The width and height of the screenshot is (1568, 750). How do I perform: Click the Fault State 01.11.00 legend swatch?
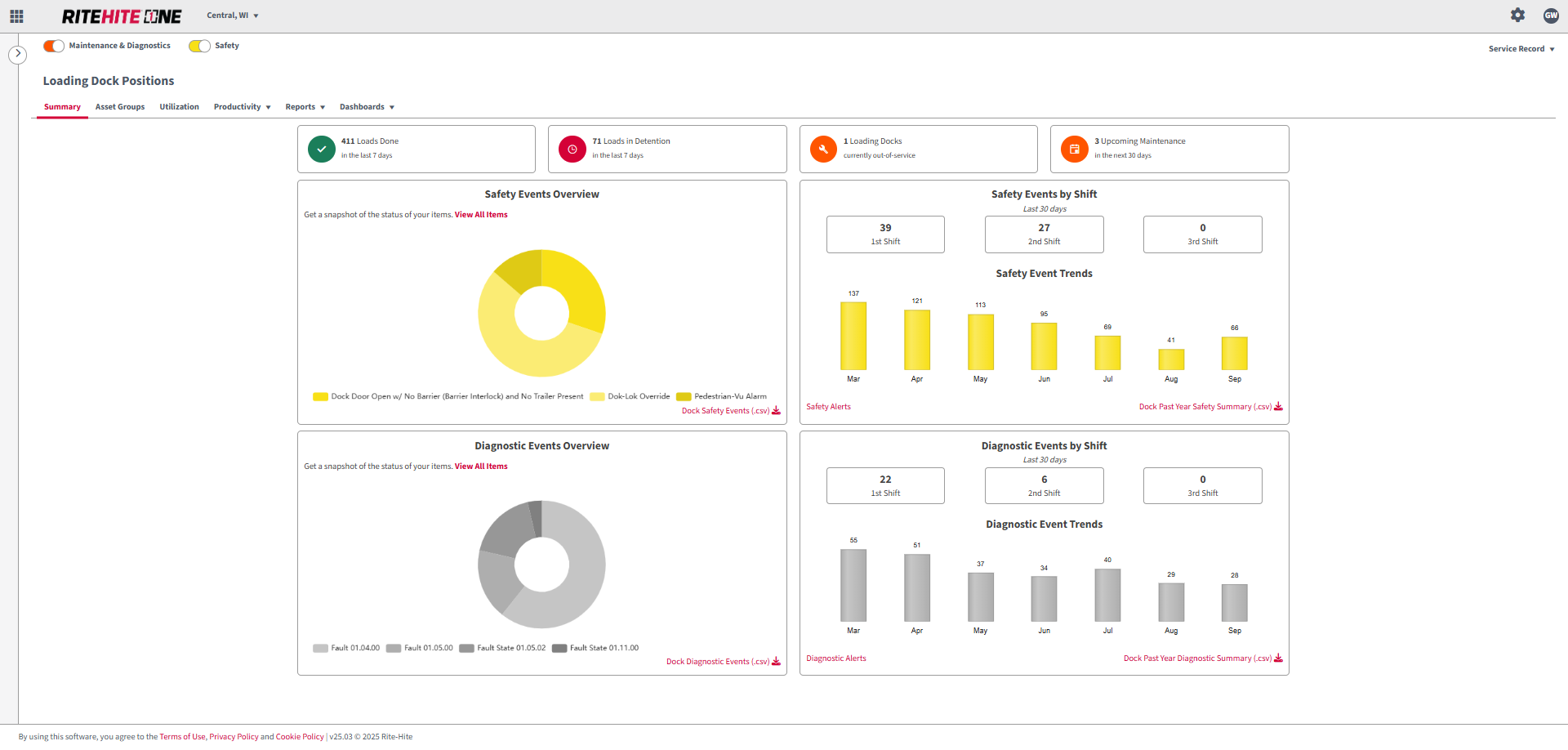tap(559, 649)
